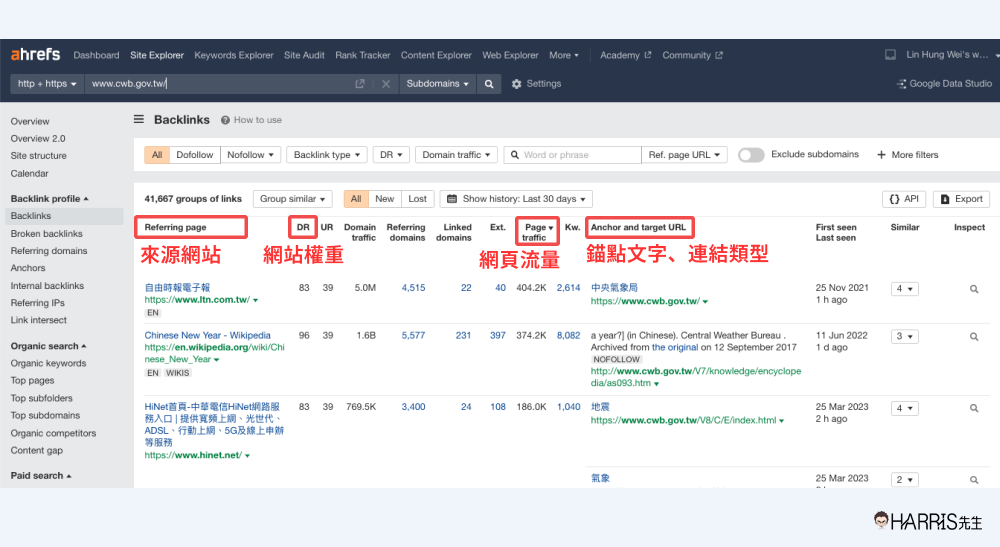Open Web Explorer
Image resolution: width=1000 pixels, height=547 pixels.
tap(510, 55)
